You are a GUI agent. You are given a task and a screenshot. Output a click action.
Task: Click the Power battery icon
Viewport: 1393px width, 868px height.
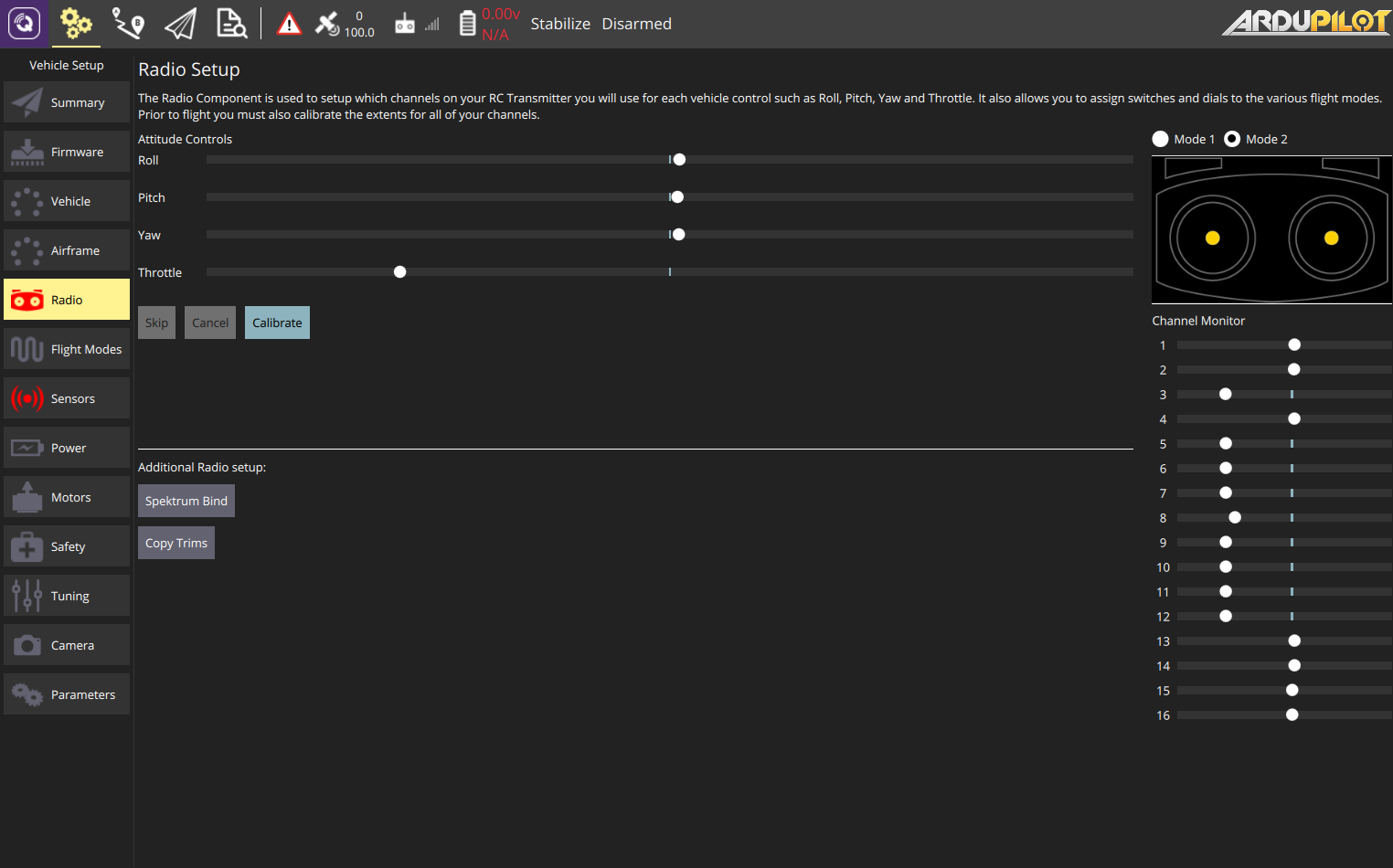[27, 448]
